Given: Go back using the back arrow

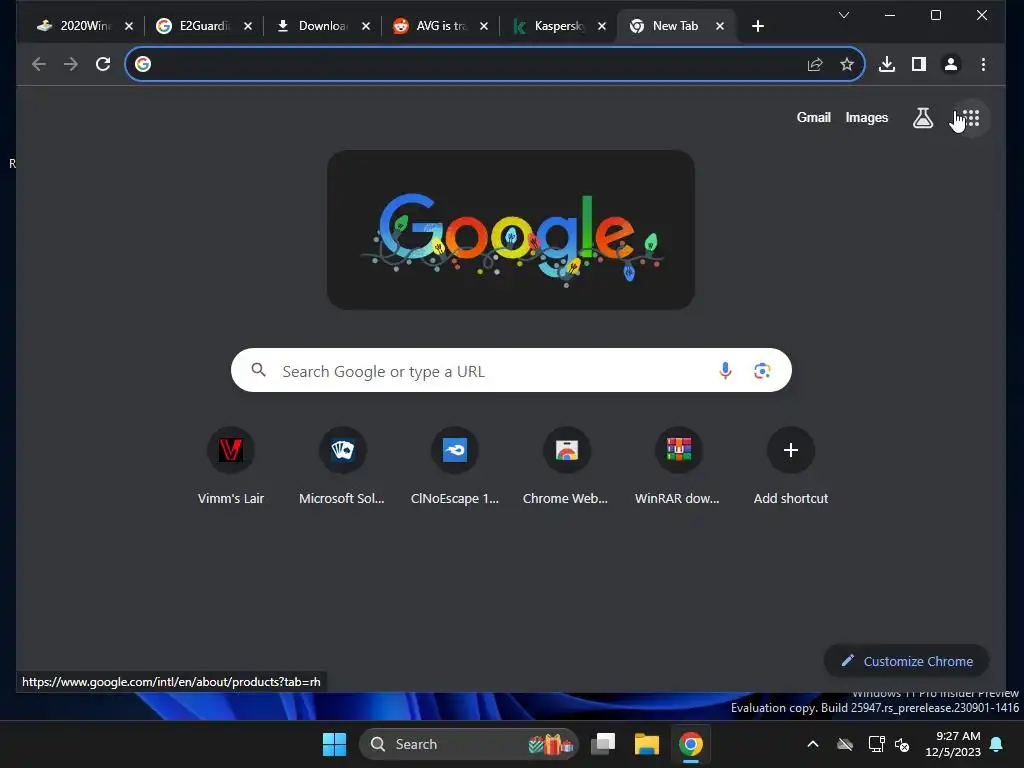Looking at the screenshot, I should [x=39, y=64].
